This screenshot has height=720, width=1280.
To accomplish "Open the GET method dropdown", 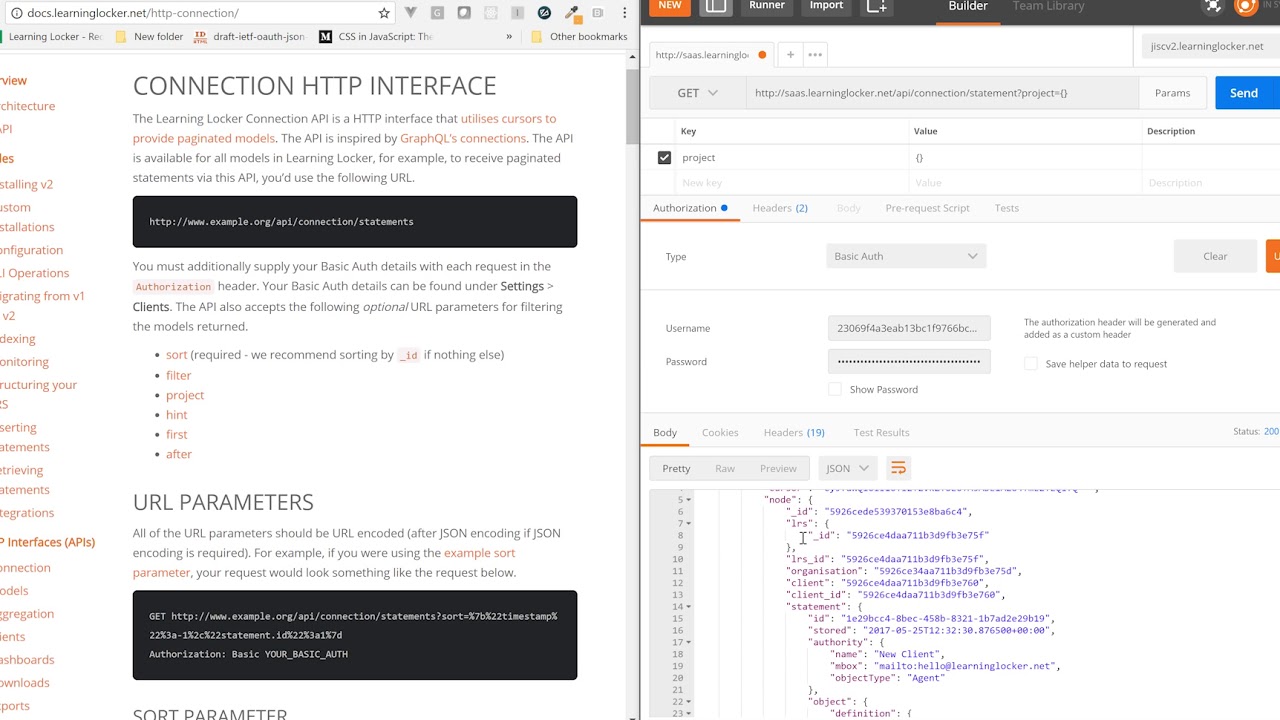I will point(697,93).
